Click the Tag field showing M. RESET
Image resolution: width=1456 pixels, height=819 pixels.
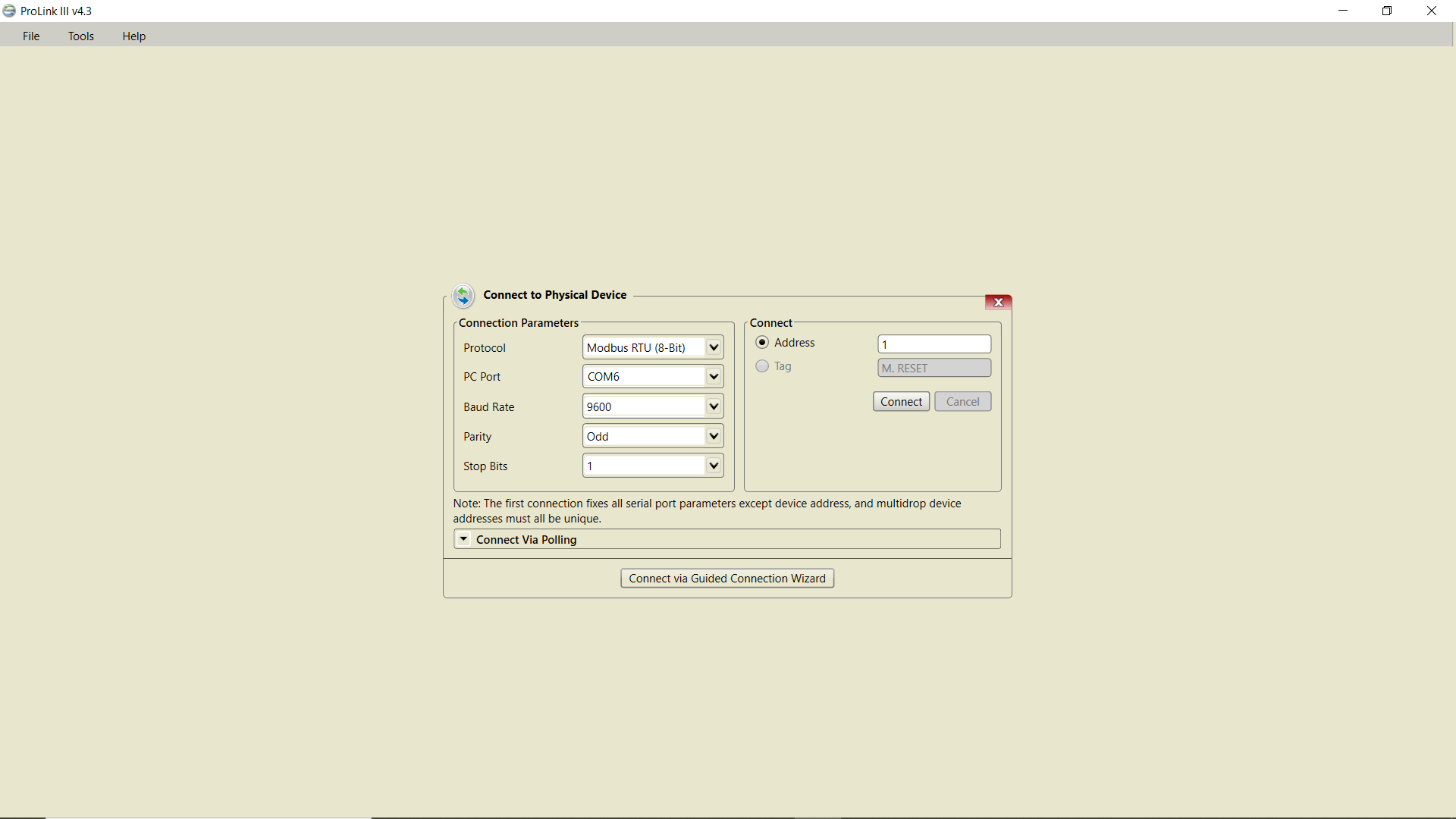[x=934, y=368]
